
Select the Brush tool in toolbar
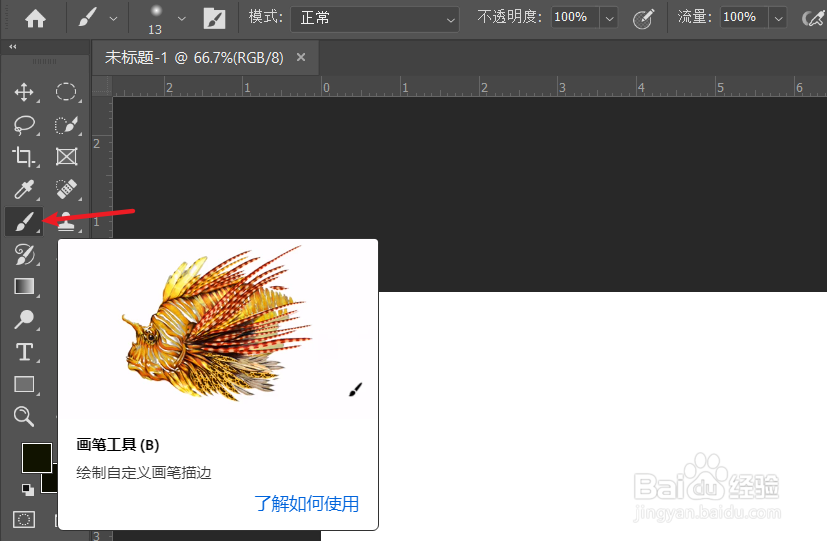(x=24, y=221)
